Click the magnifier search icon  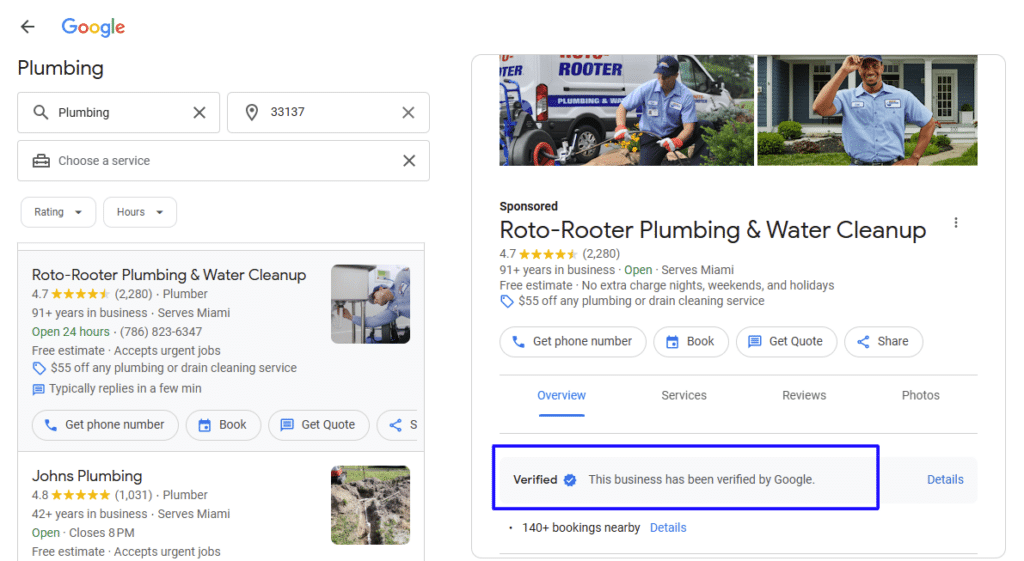(40, 112)
